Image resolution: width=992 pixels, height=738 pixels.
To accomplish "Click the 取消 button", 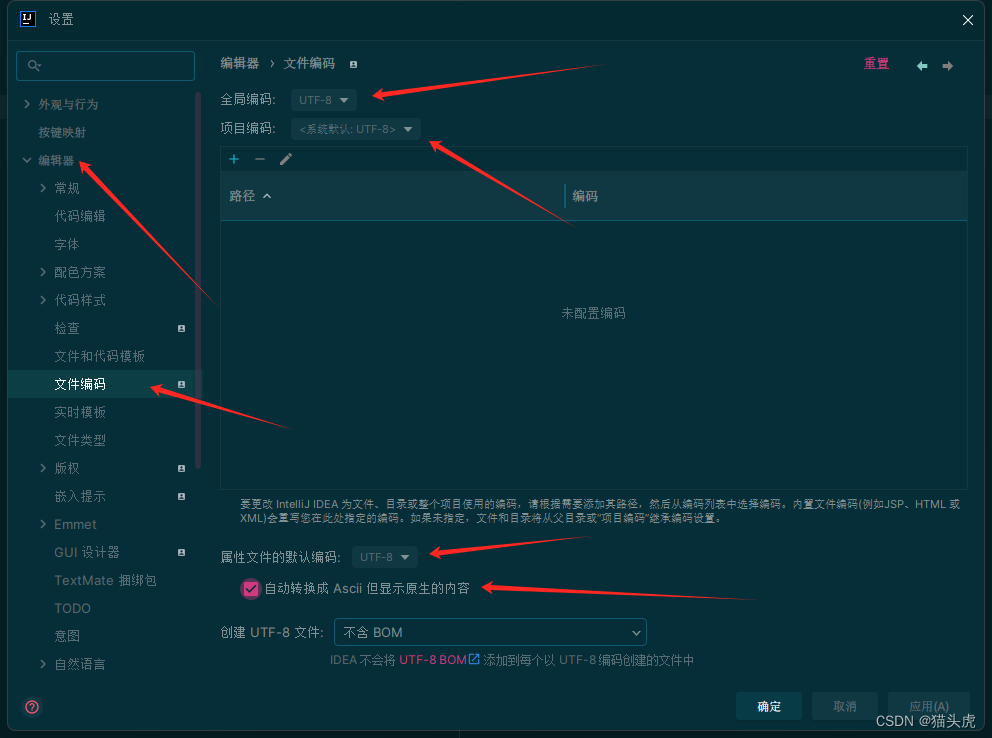I will pyautogui.click(x=845, y=706).
